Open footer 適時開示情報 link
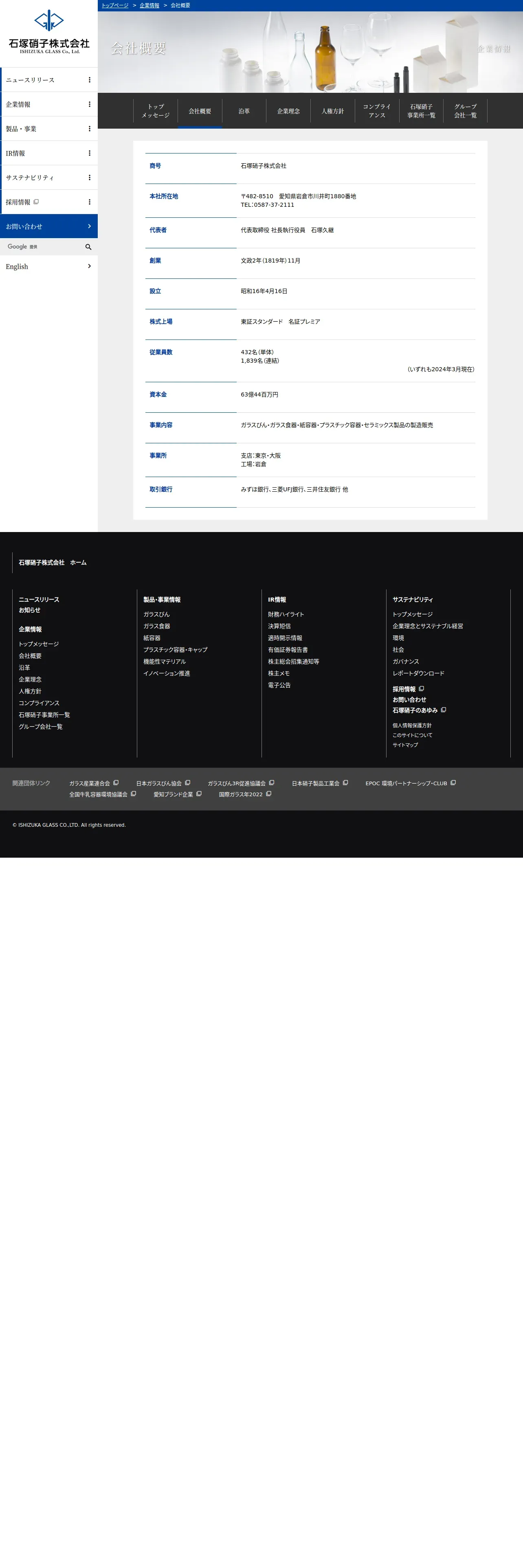 pyautogui.click(x=285, y=638)
